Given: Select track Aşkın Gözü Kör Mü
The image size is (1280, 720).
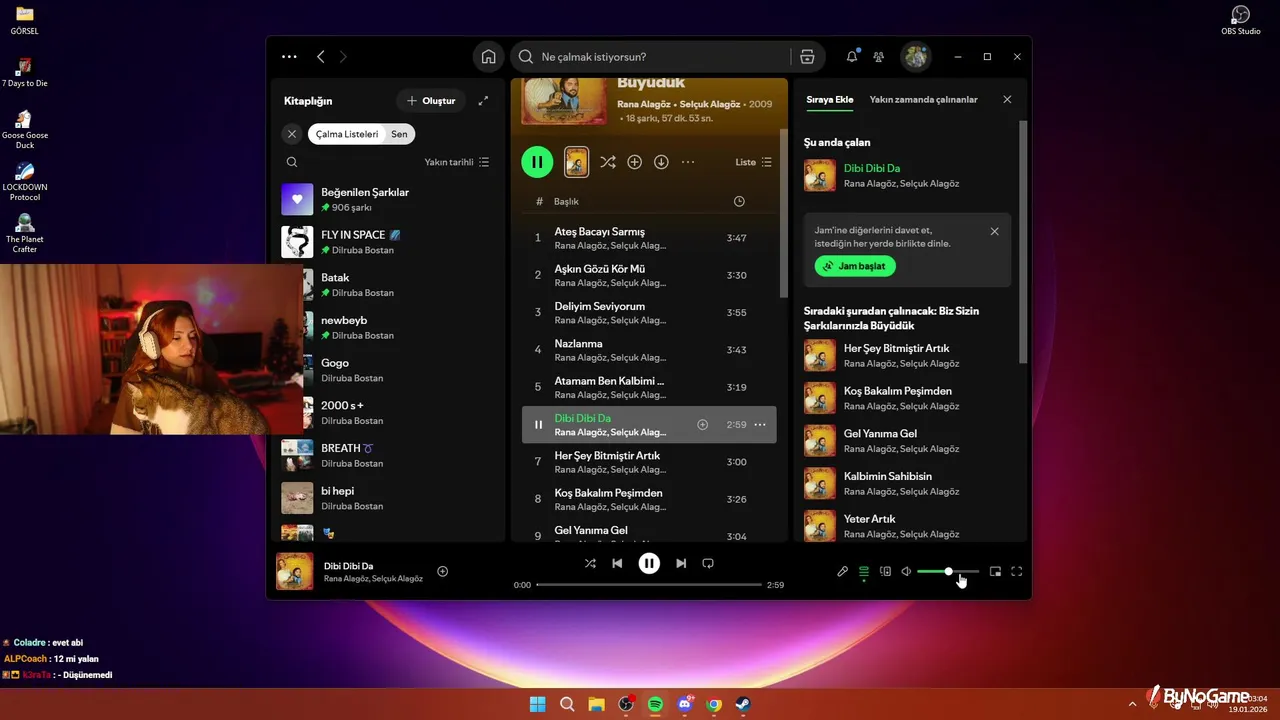Looking at the screenshot, I should point(649,275).
